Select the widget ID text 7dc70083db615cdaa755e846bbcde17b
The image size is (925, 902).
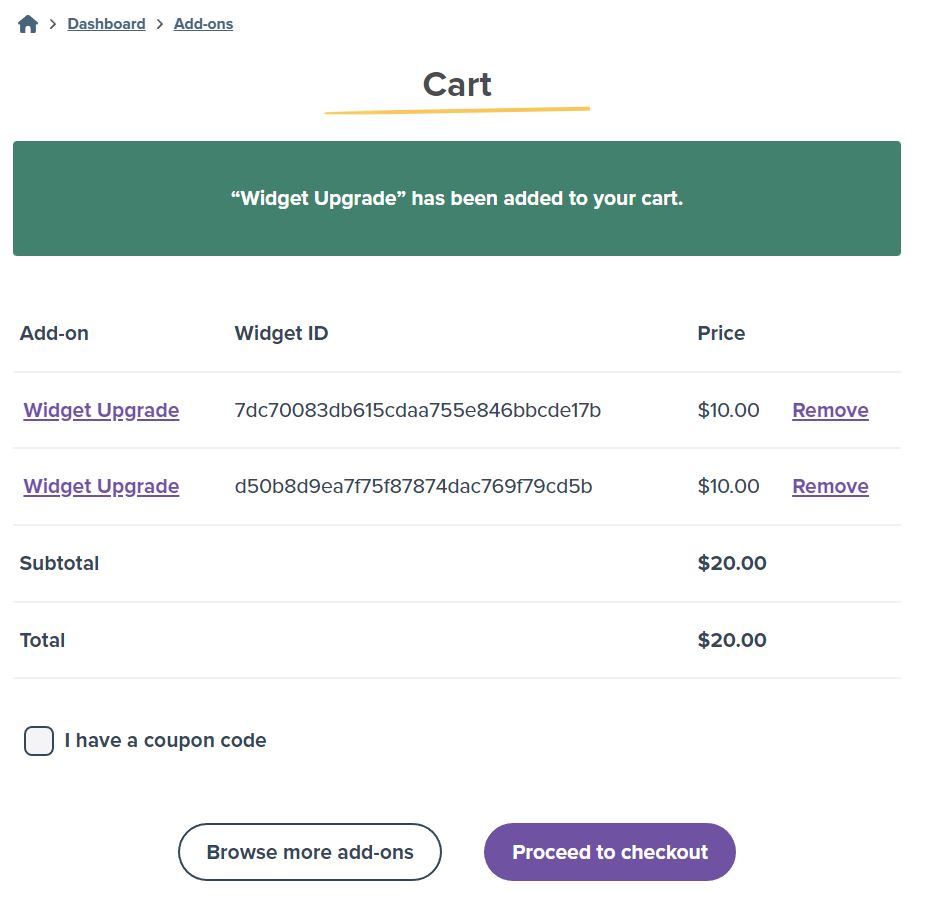(x=418, y=410)
